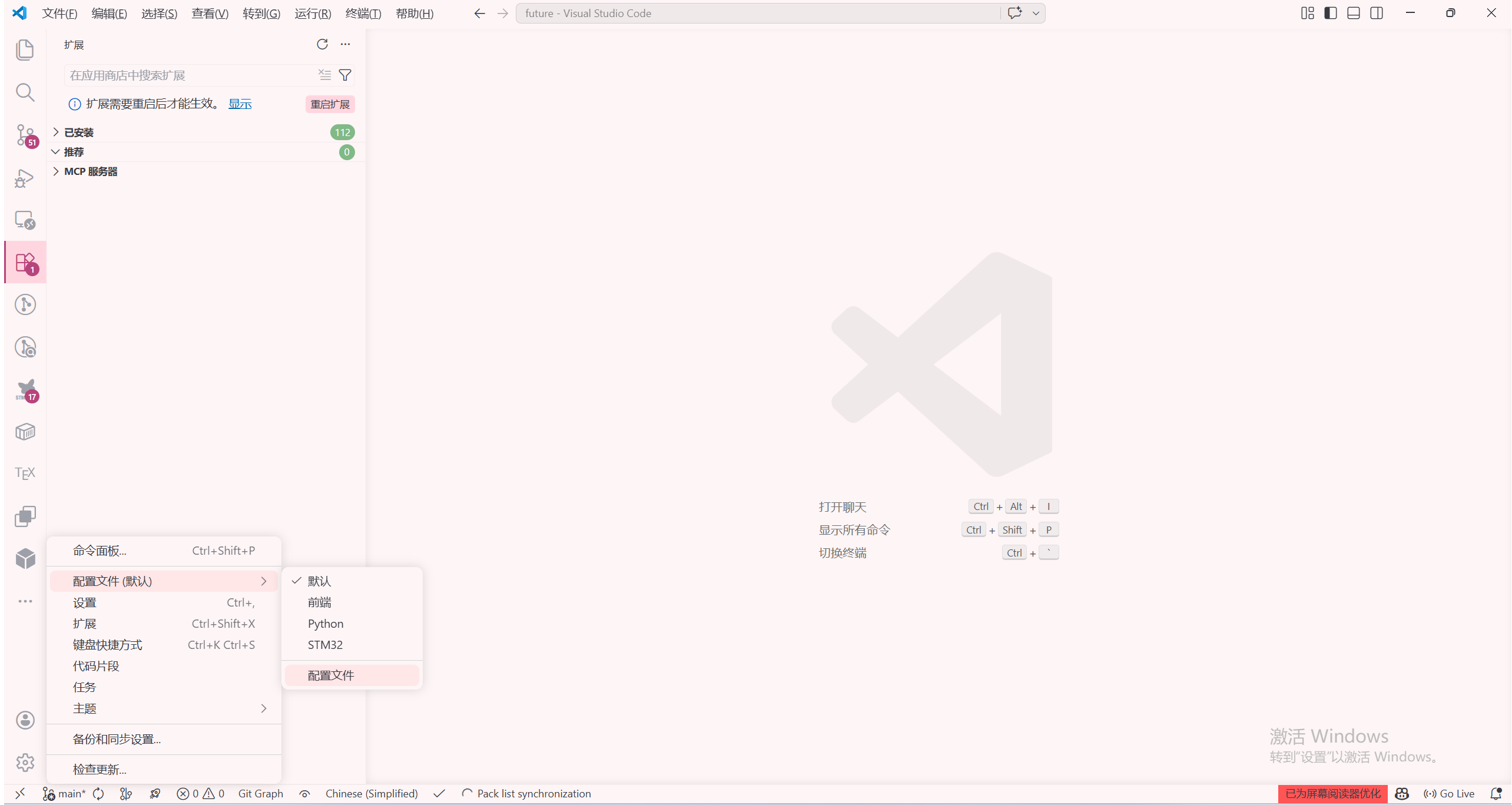Toggle the bottom panel layout button
This screenshot has width=1512, height=805.
point(1354,13)
